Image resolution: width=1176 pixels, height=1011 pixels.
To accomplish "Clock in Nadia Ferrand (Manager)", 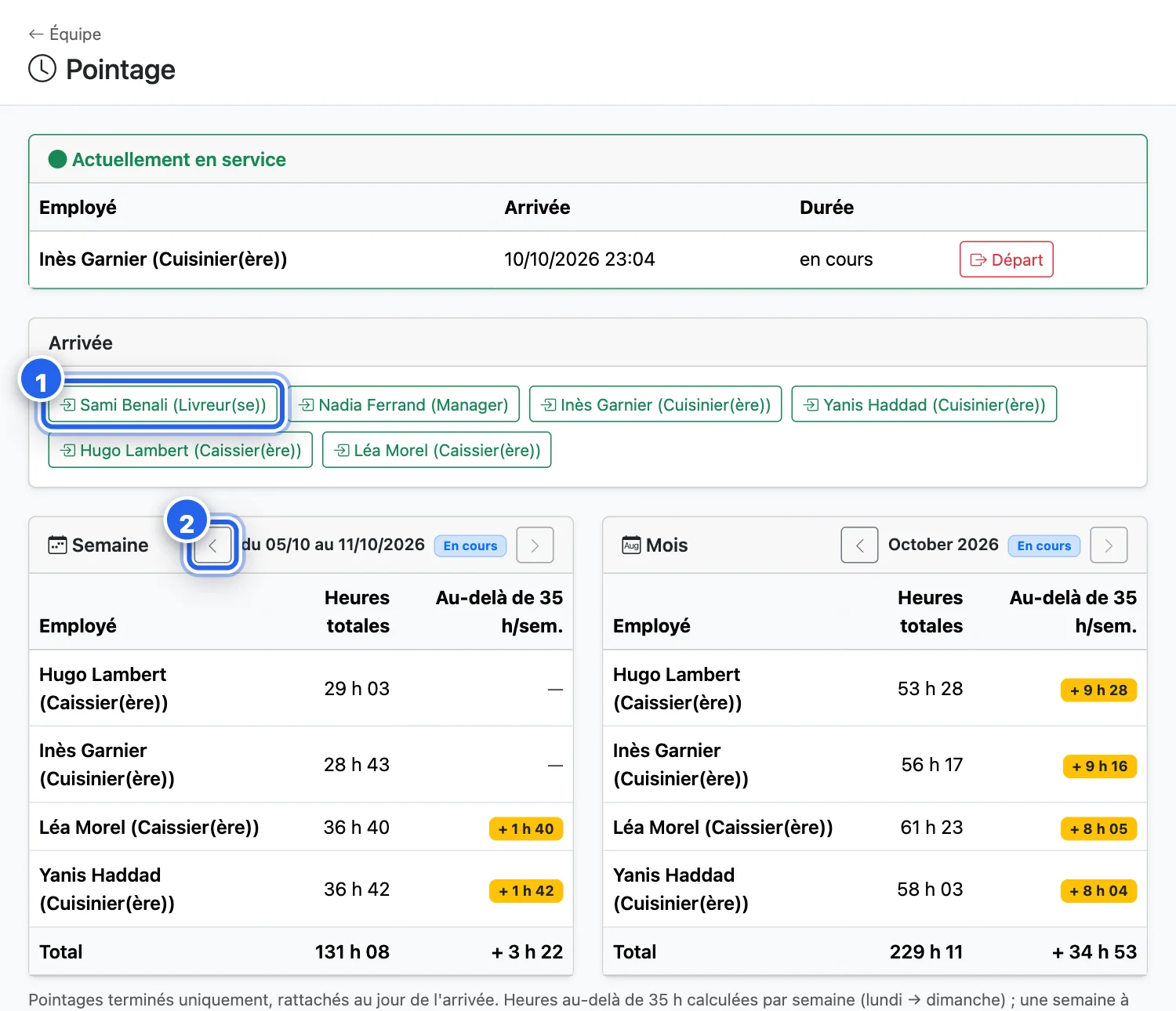I will [404, 404].
